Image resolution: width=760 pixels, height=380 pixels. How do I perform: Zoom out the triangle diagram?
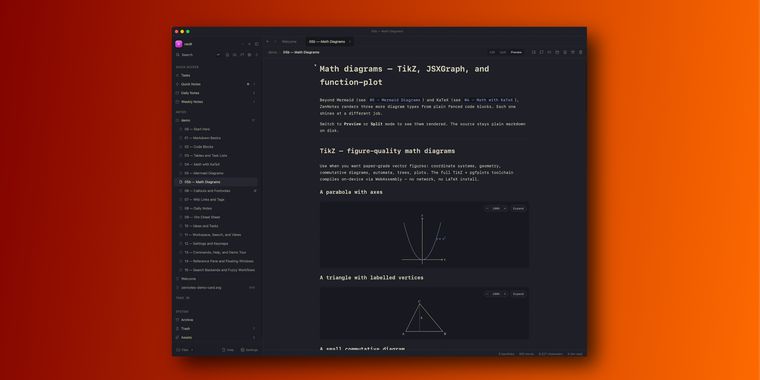[x=487, y=294]
